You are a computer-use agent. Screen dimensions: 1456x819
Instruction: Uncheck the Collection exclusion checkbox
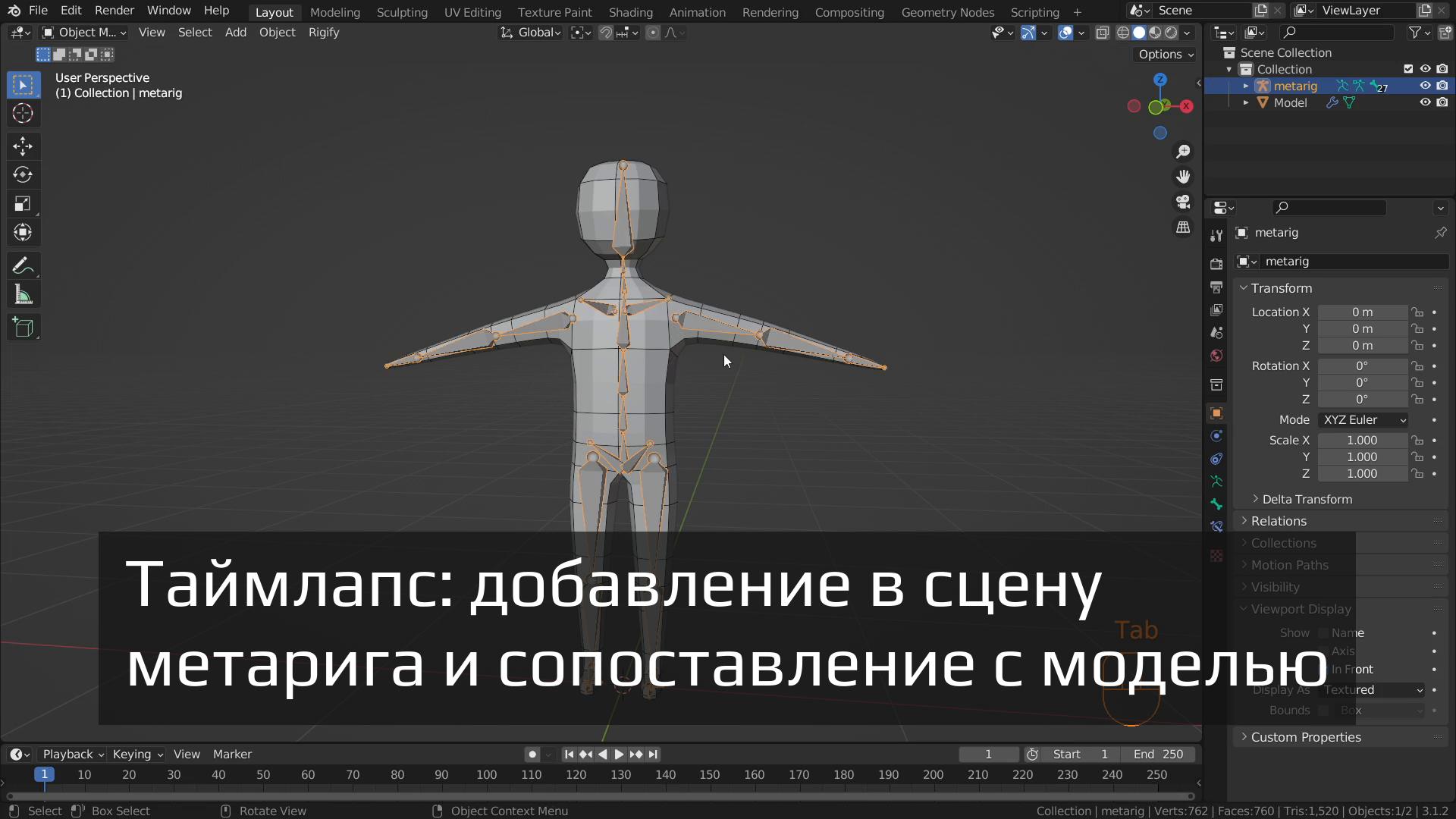1408,68
